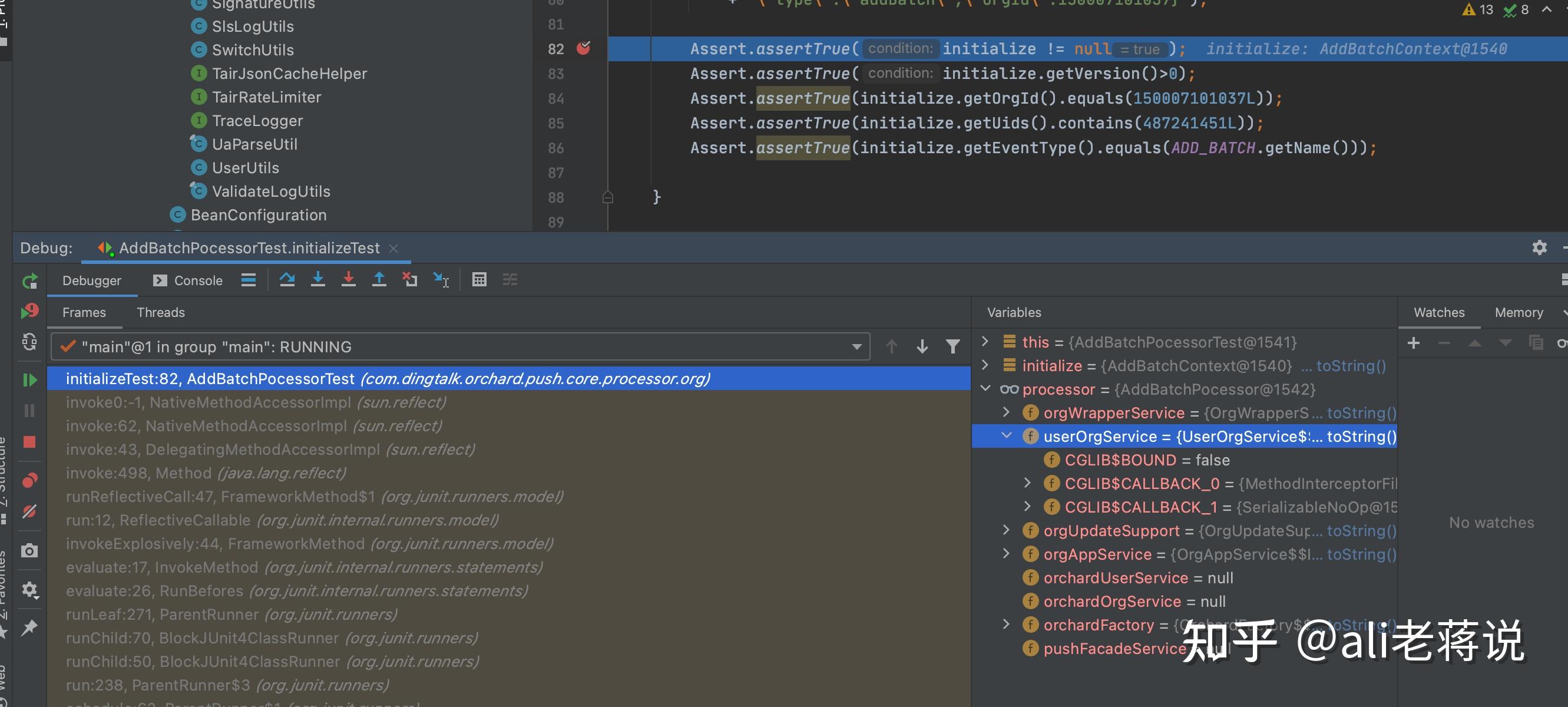Resume program execution
Image resolution: width=1568 pixels, height=707 pixels.
(x=29, y=380)
